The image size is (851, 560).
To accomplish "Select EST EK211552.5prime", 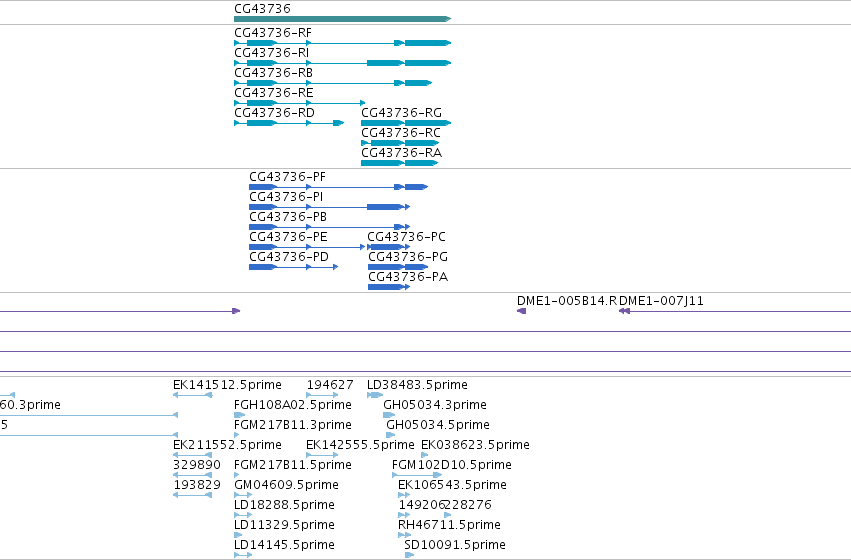I will coord(227,446).
